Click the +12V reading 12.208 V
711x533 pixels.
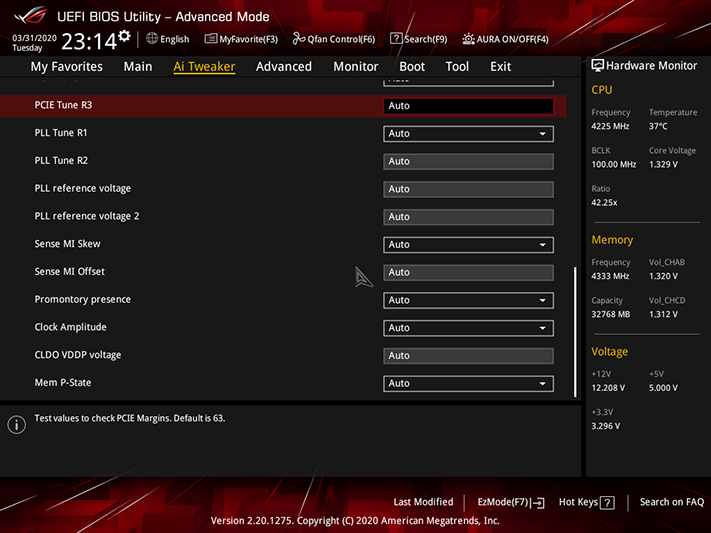click(608, 388)
